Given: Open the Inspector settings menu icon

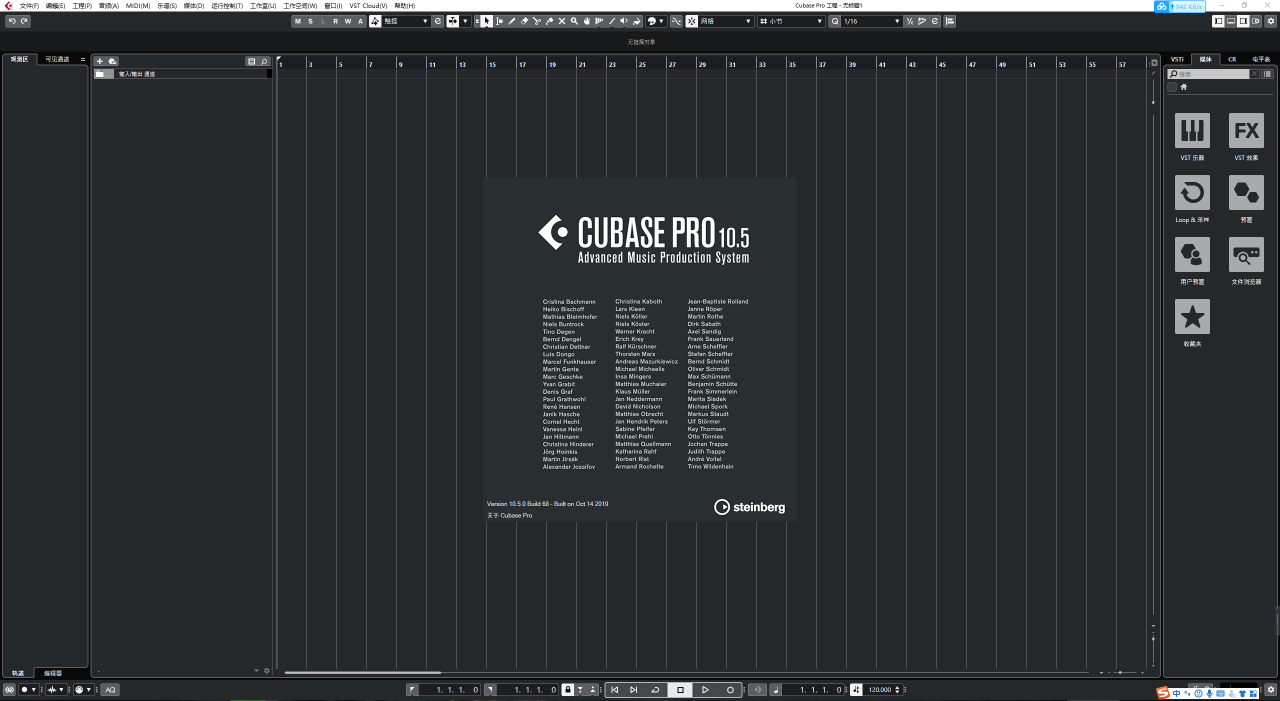Looking at the screenshot, I should 83,60.
